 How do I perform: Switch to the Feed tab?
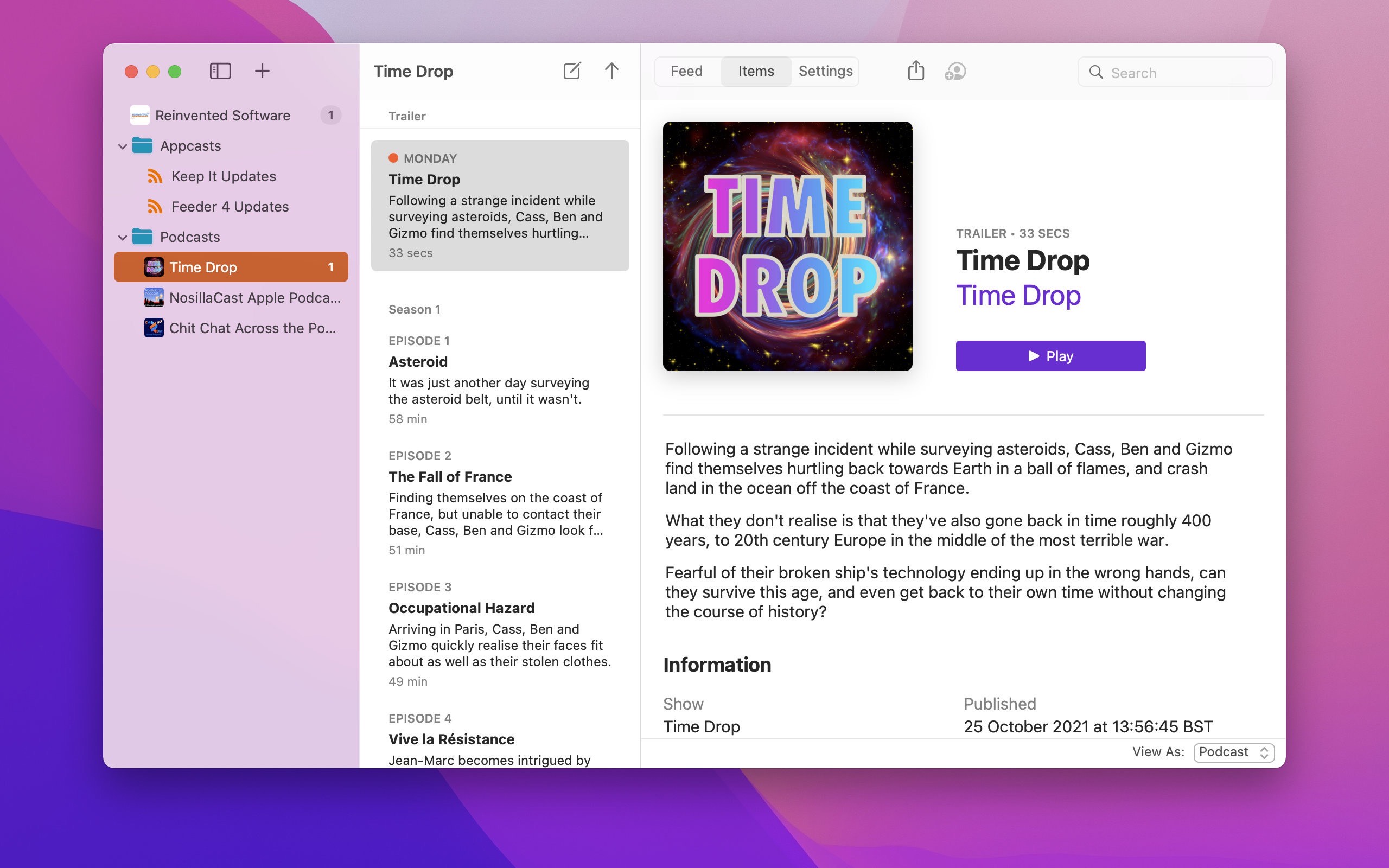687,71
